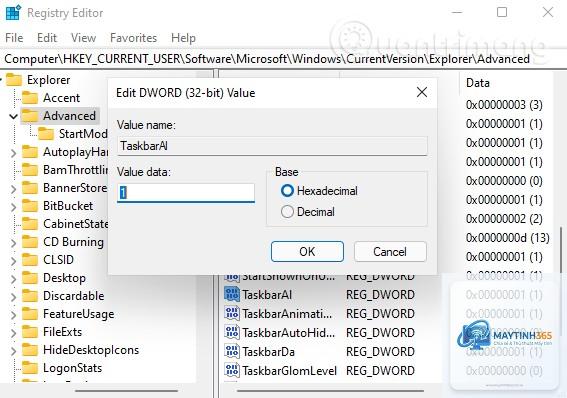
Task: Select the TaskbarAl value name
Action: pyautogui.click(x=267, y=295)
